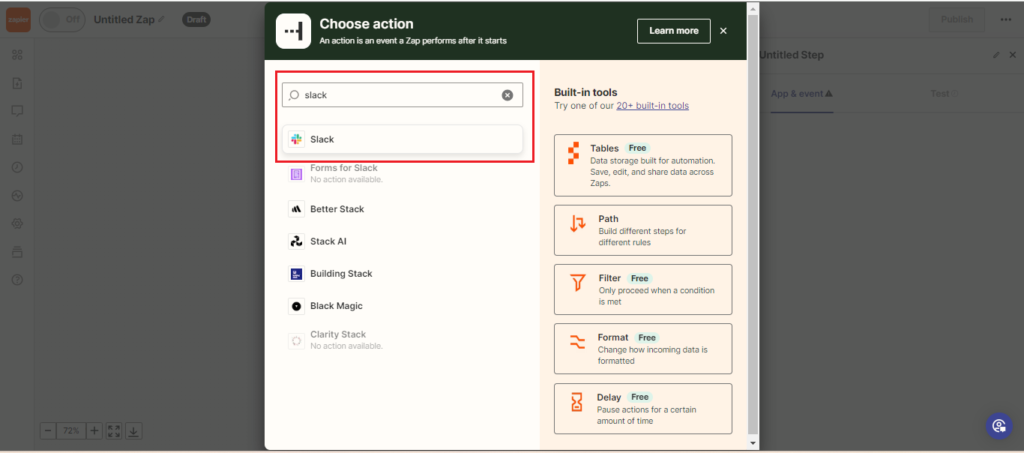The image size is (1024, 453).
Task: Open the settings gear sidebar icon
Action: pyautogui.click(x=18, y=223)
